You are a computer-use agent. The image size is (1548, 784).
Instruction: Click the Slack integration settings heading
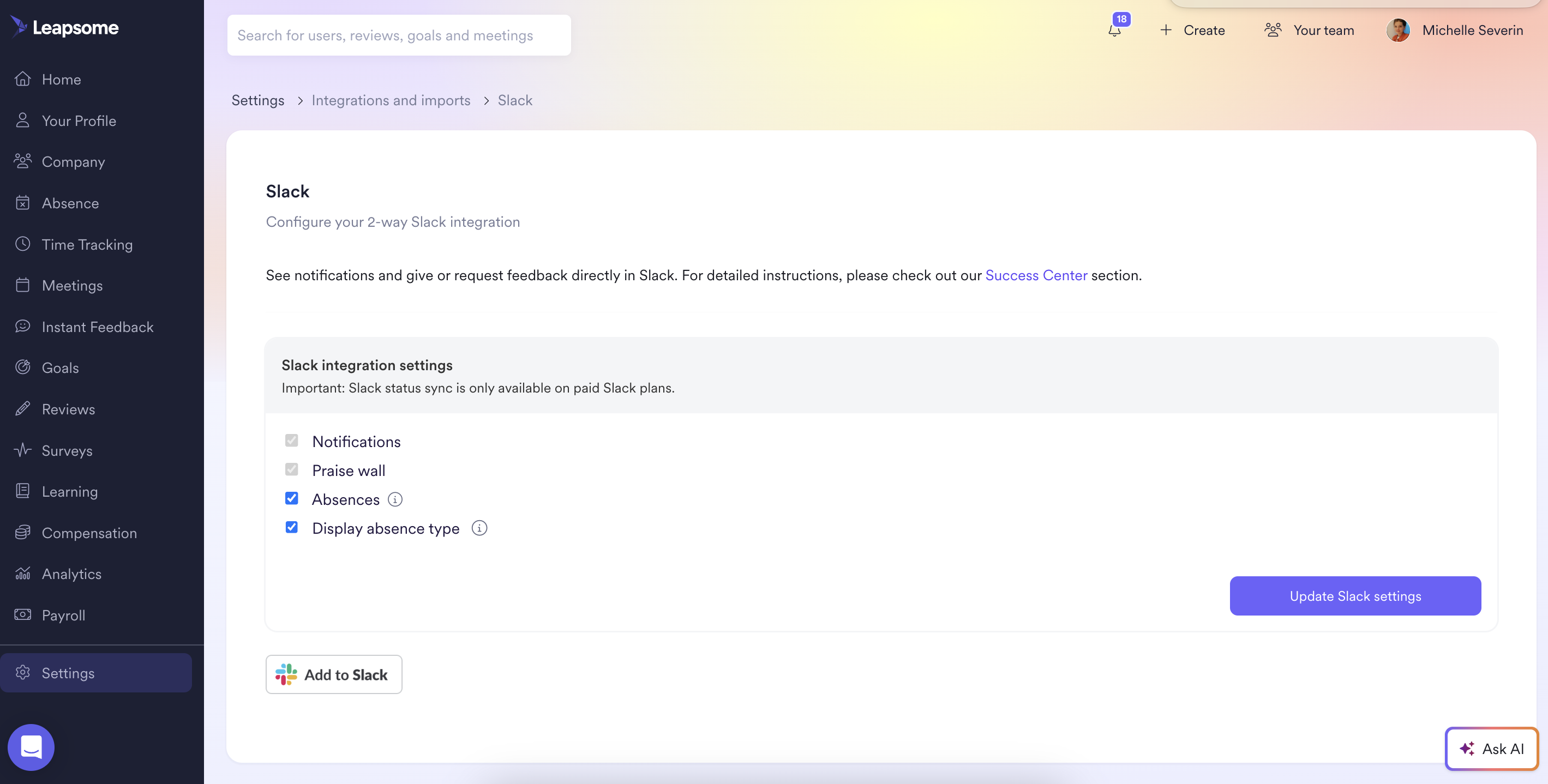(x=367, y=365)
